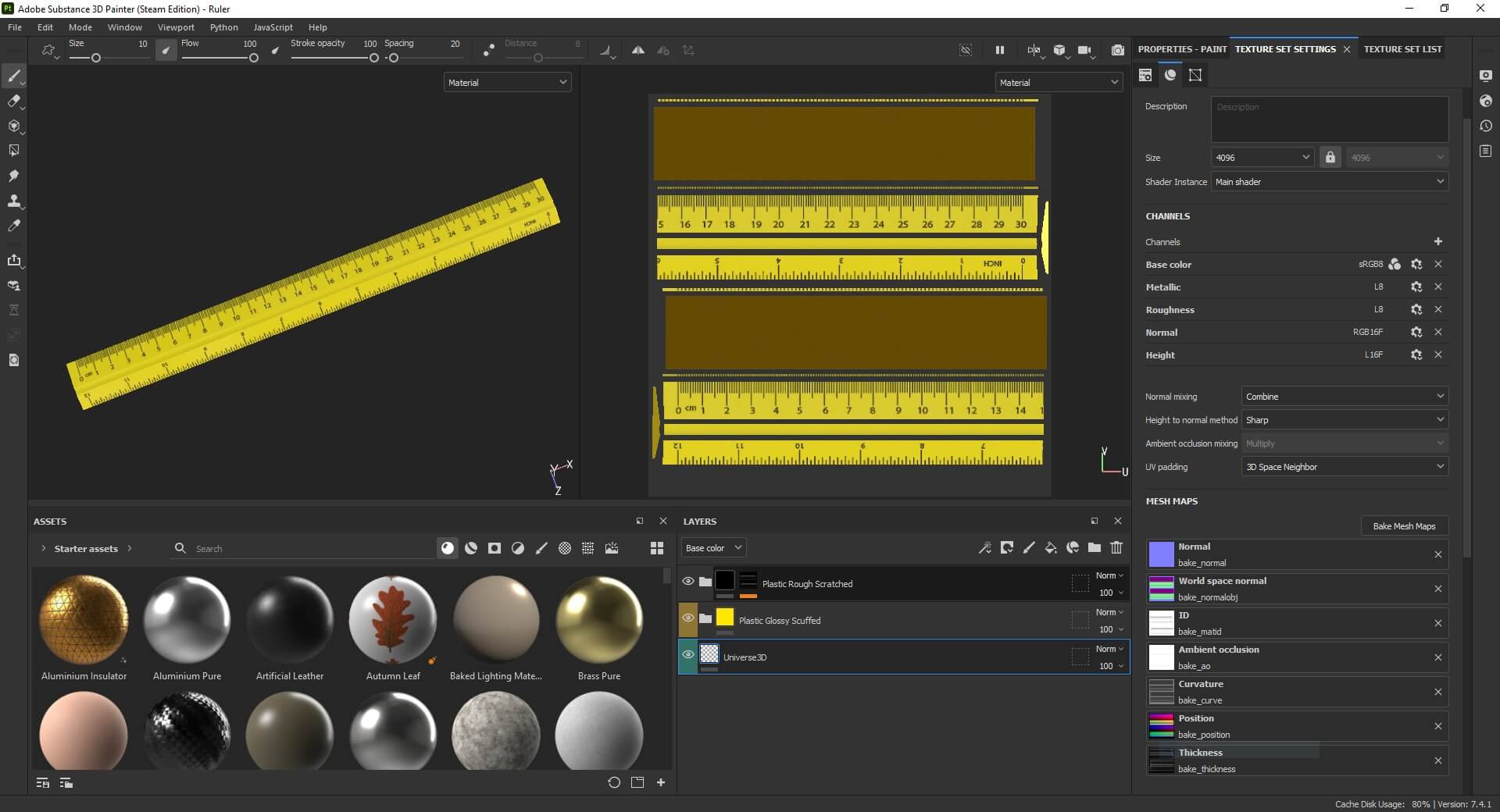Open the Viewport menu

tap(176, 27)
